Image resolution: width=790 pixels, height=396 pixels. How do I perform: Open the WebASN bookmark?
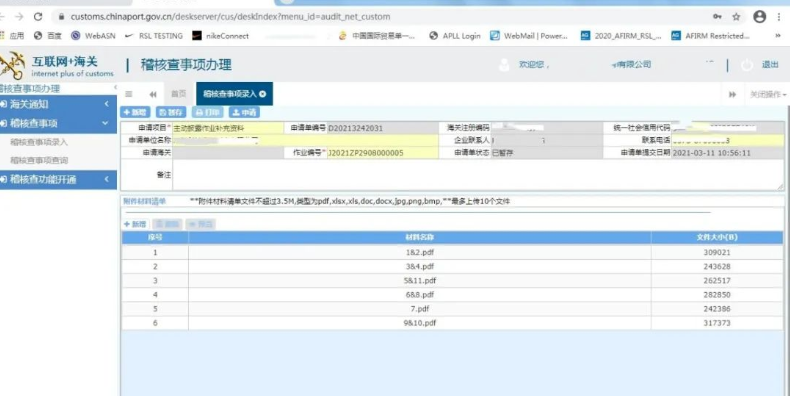point(93,36)
